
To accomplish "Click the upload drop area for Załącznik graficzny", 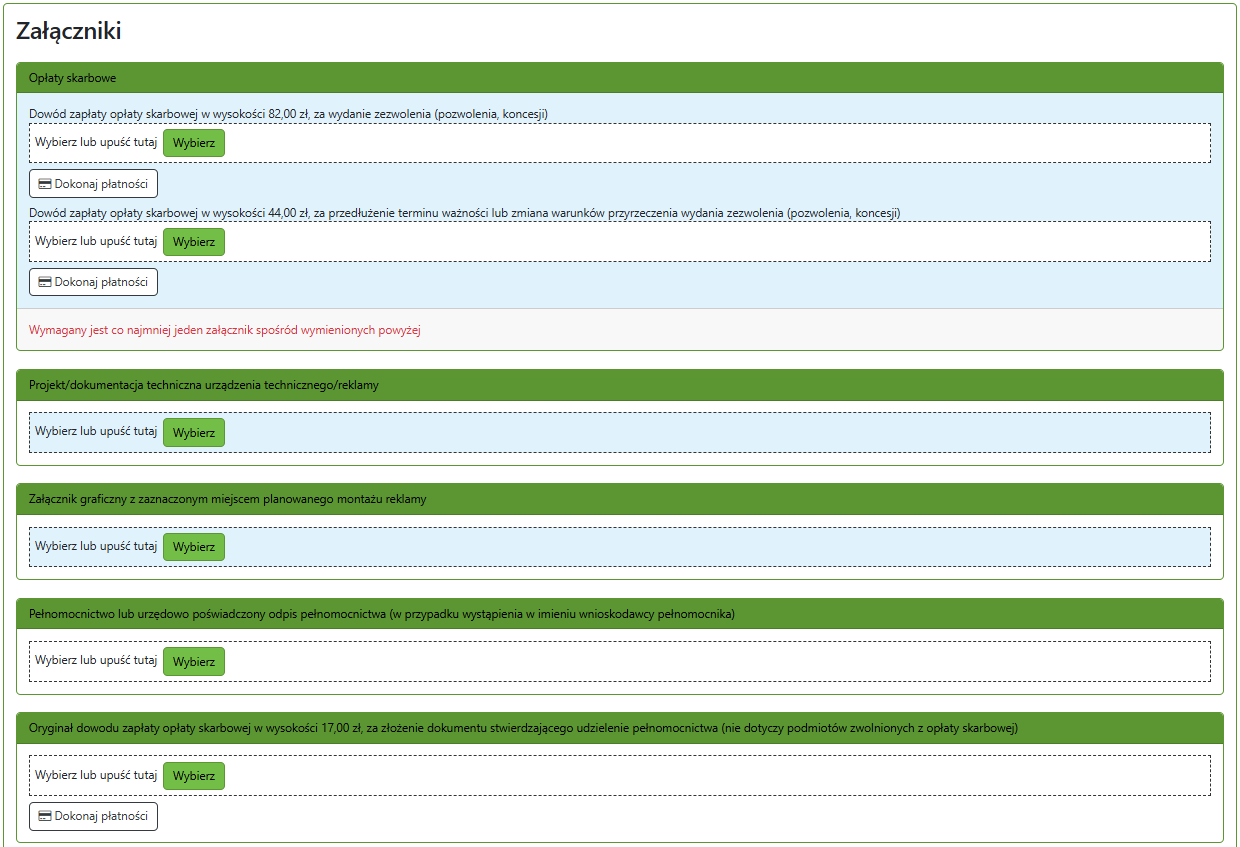I will click(700, 547).
